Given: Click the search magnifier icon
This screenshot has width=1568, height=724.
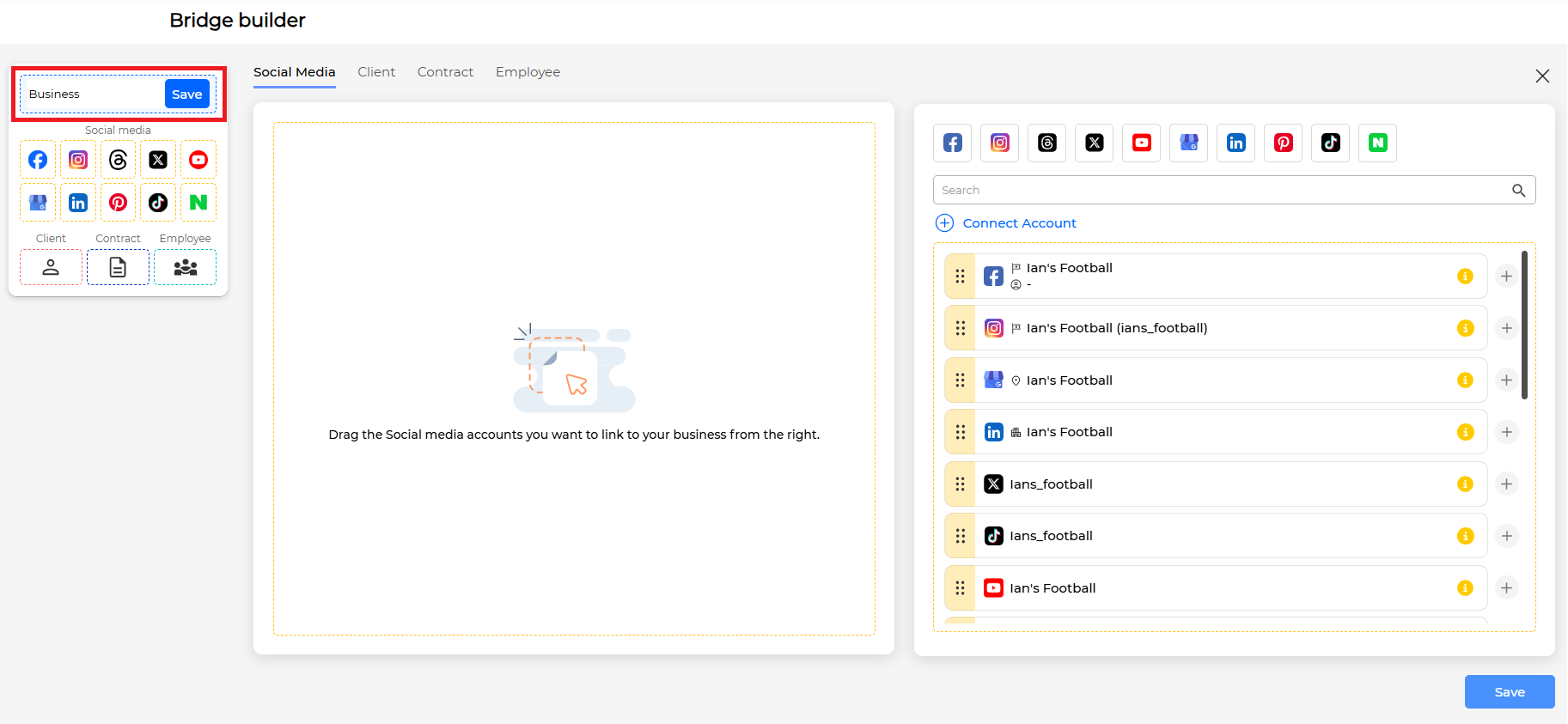Looking at the screenshot, I should pos(1519,191).
